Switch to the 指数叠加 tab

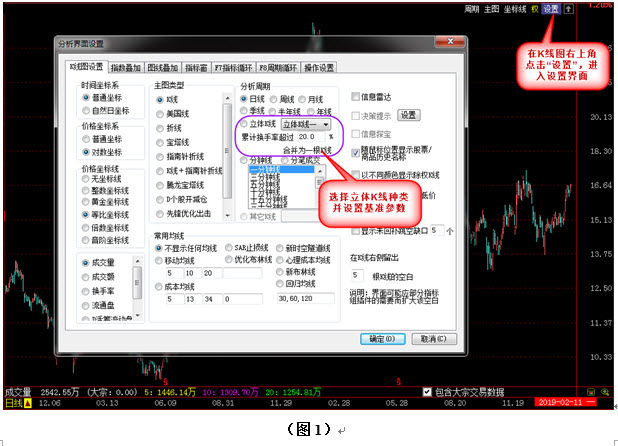[x=125, y=68]
